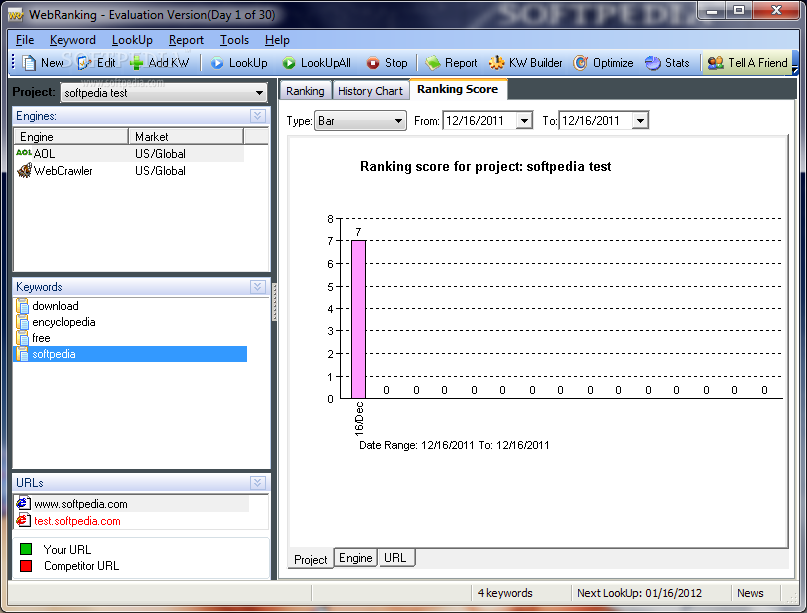Click the WebRanking title bar app icon
This screenshot has height=613, width=807.
click(x=15, y=14)
